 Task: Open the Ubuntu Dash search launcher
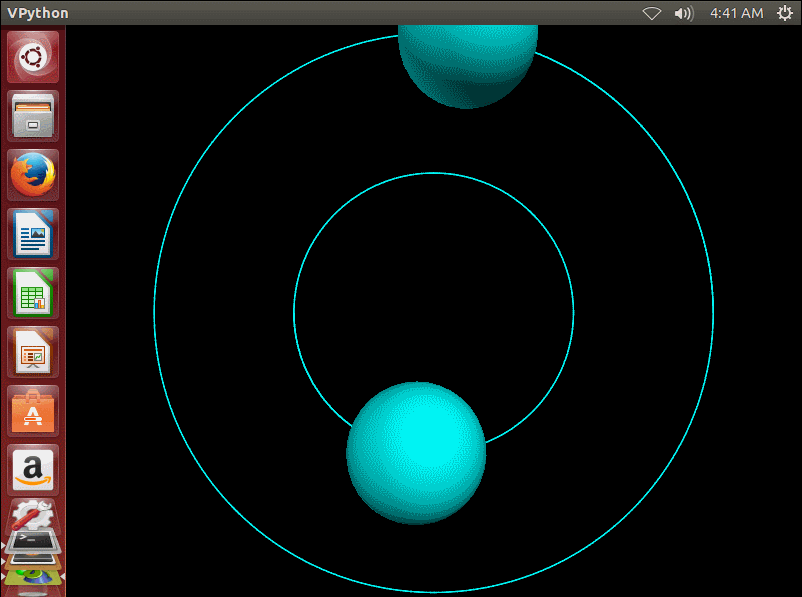click(33, 57)
